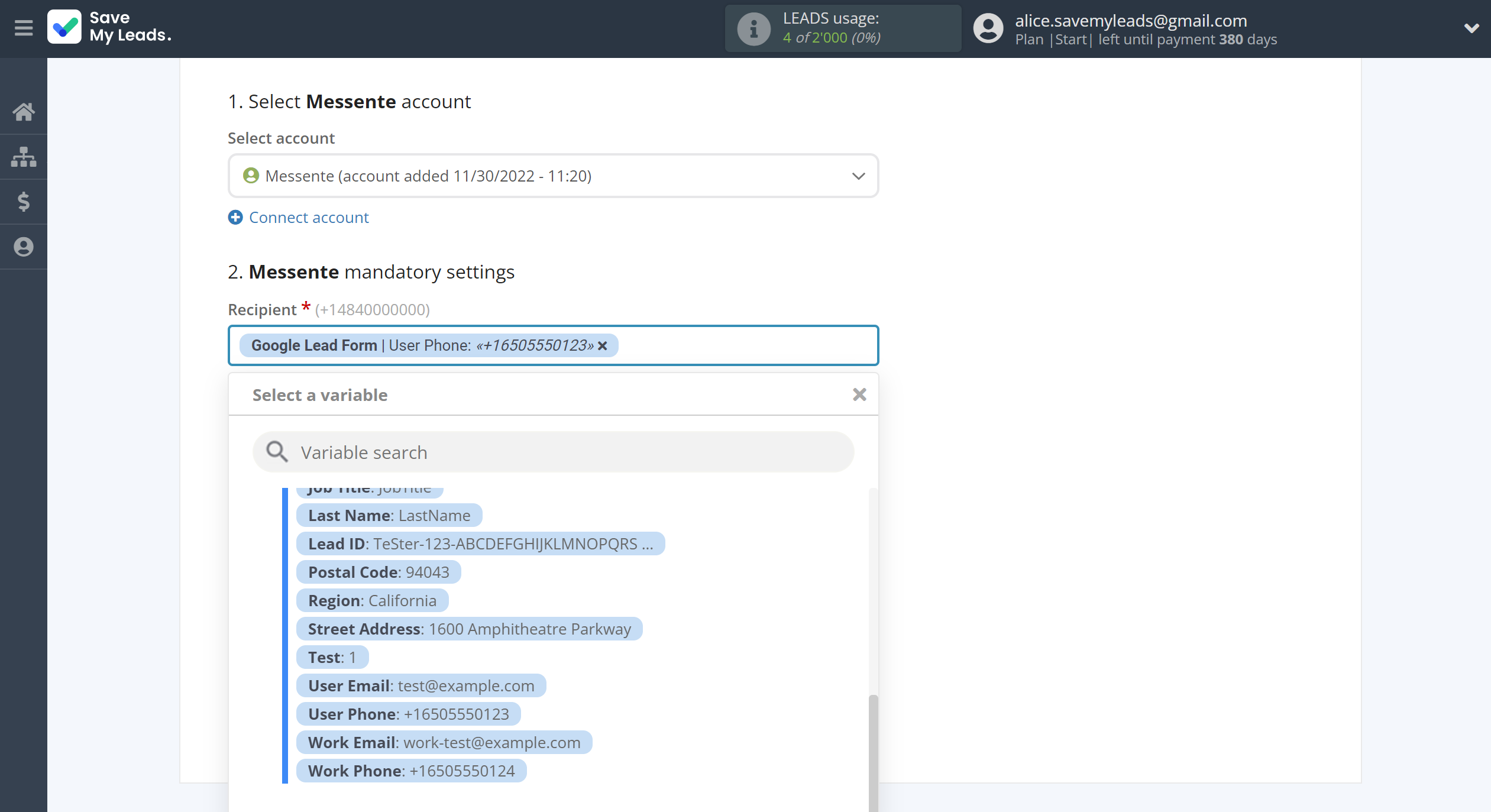1491x812 pixels.
Task: Click the plus icon beside Connect account
Action: click(235, 218)
